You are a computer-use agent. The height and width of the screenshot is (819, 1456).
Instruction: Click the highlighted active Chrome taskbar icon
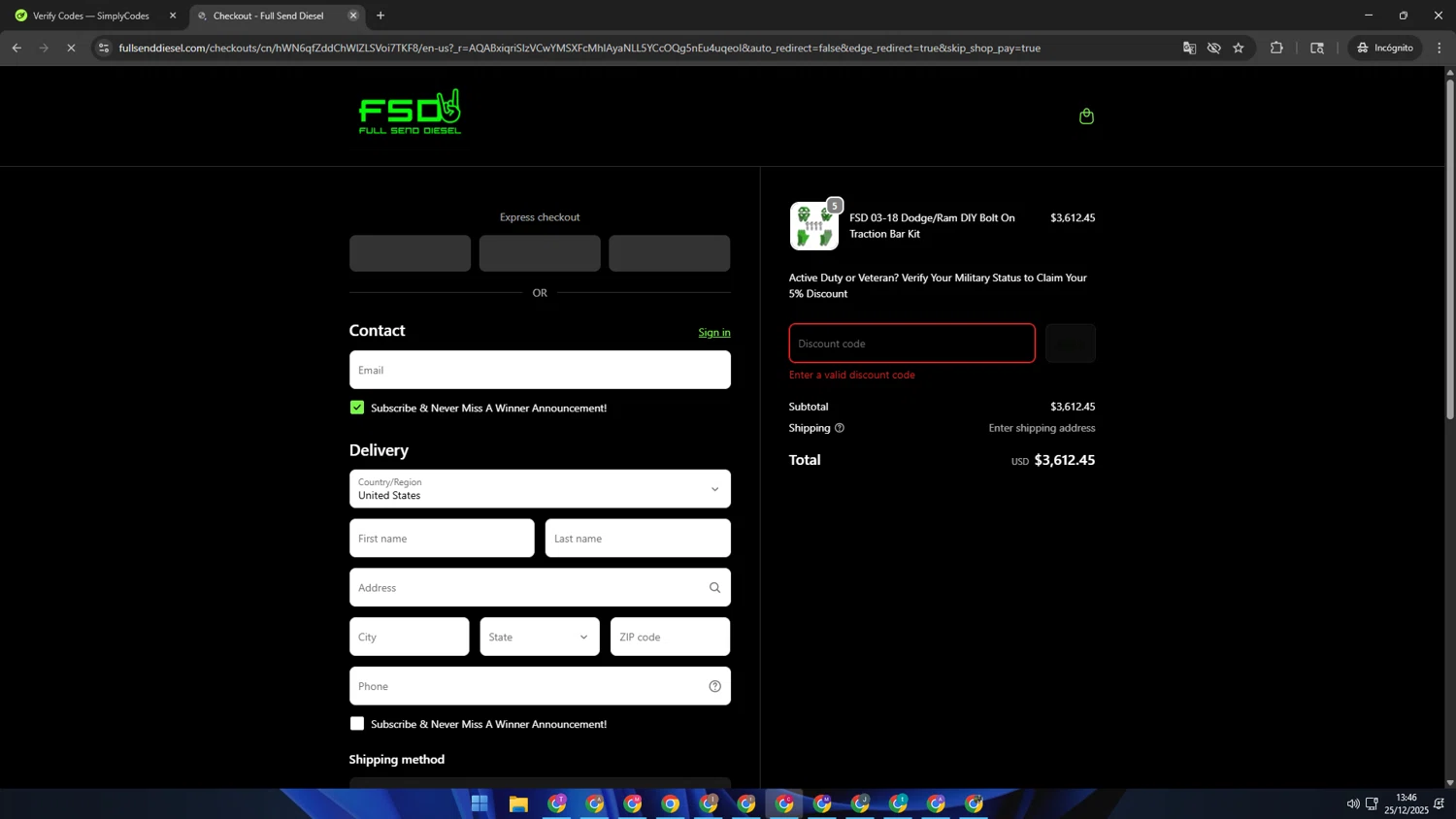pyautogui.click(x=784, y=803)
